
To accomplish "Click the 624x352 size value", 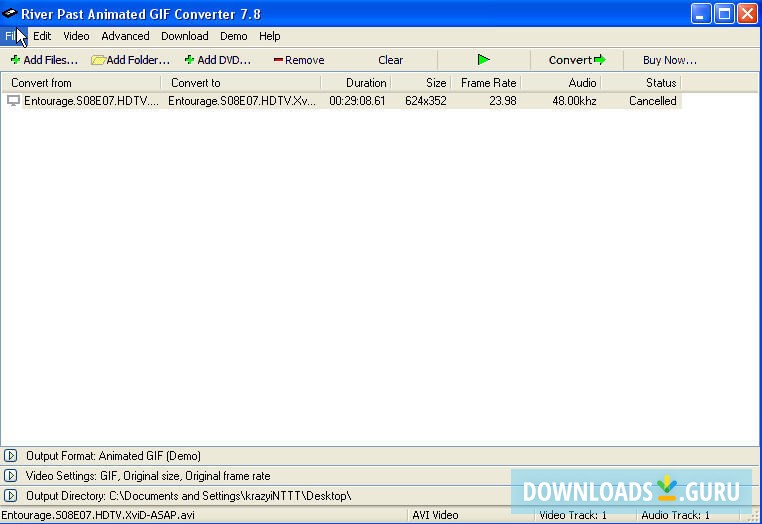I will 426,101.
